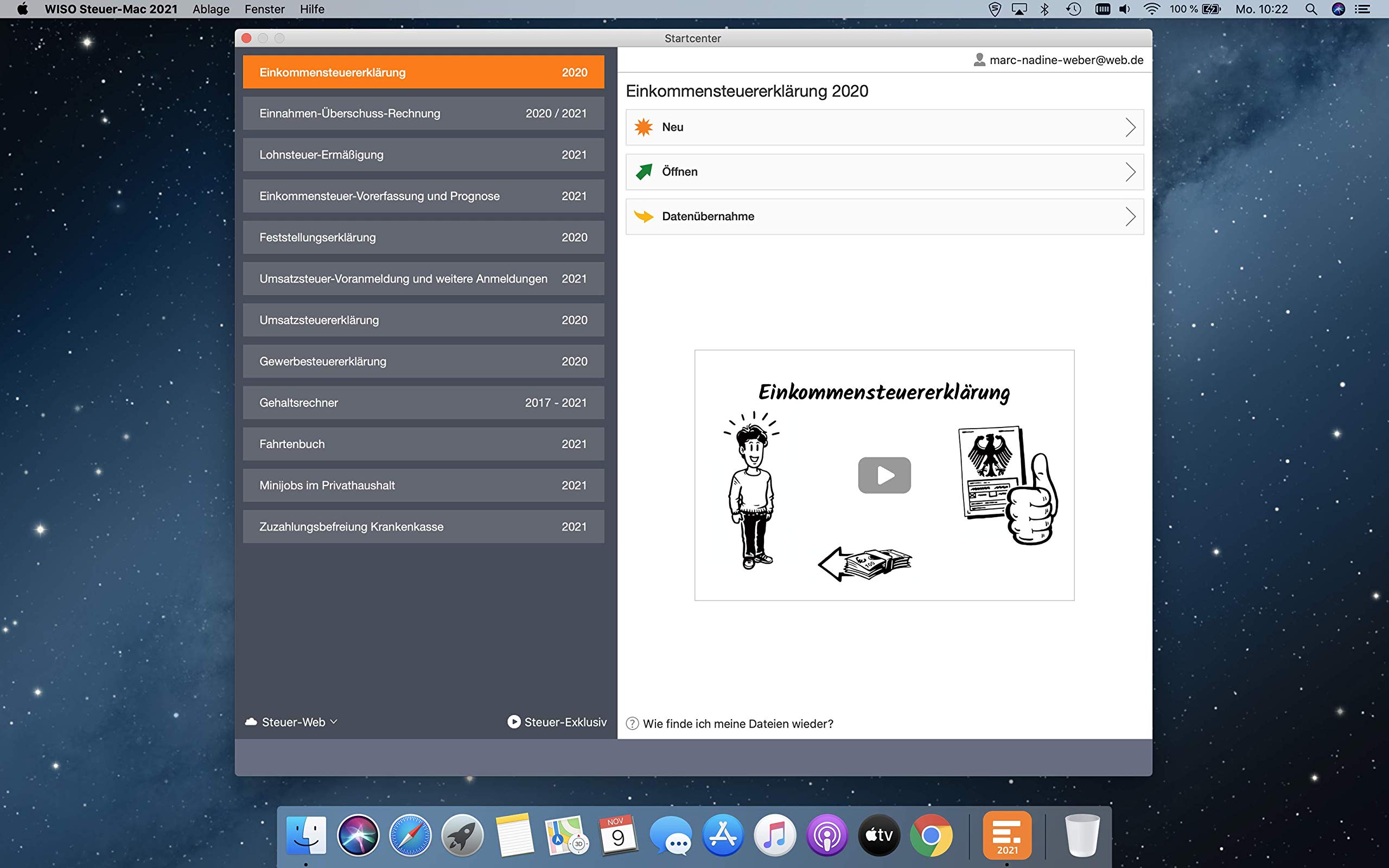The height and width of the screenshot is (868, 1389).
Task: Open the Ablage menu
Action: pos(211,9)
